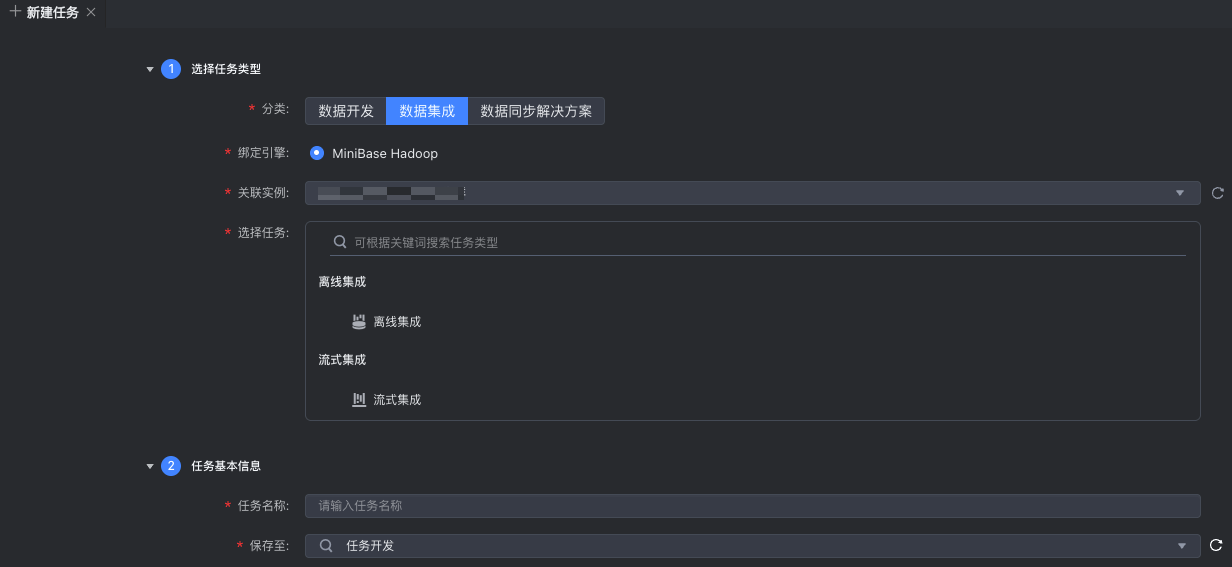Image resolution: width=1232 pixels, height=567 pixels.
Task: Open the 关联实例 dropdown
Action: [x=752, y=193]
